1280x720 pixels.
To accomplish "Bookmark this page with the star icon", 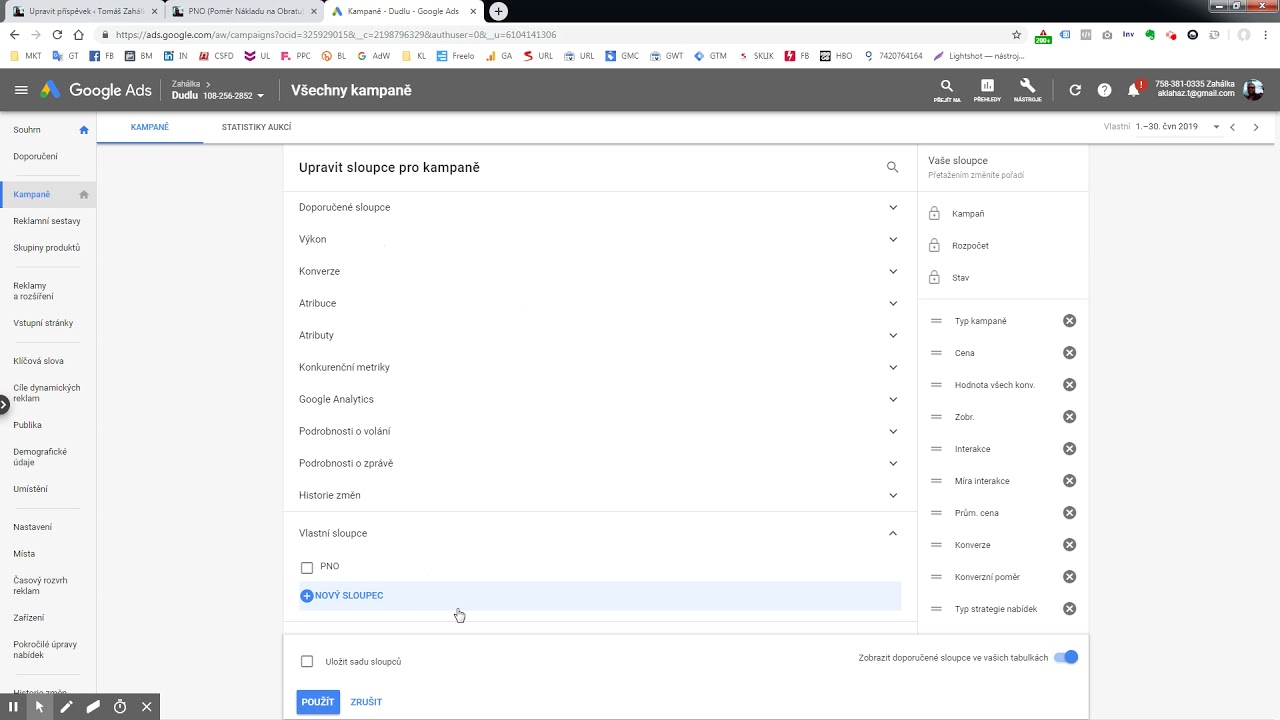I will 1016,34.
